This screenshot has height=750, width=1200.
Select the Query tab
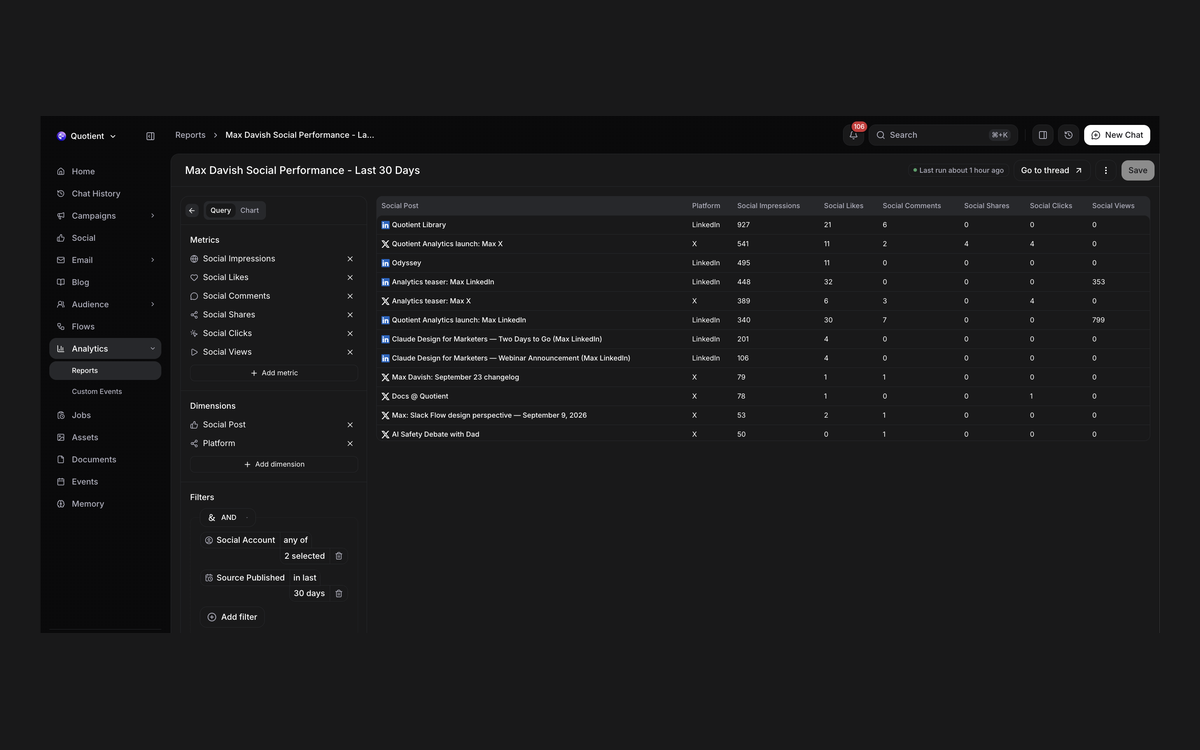[221, 211]
